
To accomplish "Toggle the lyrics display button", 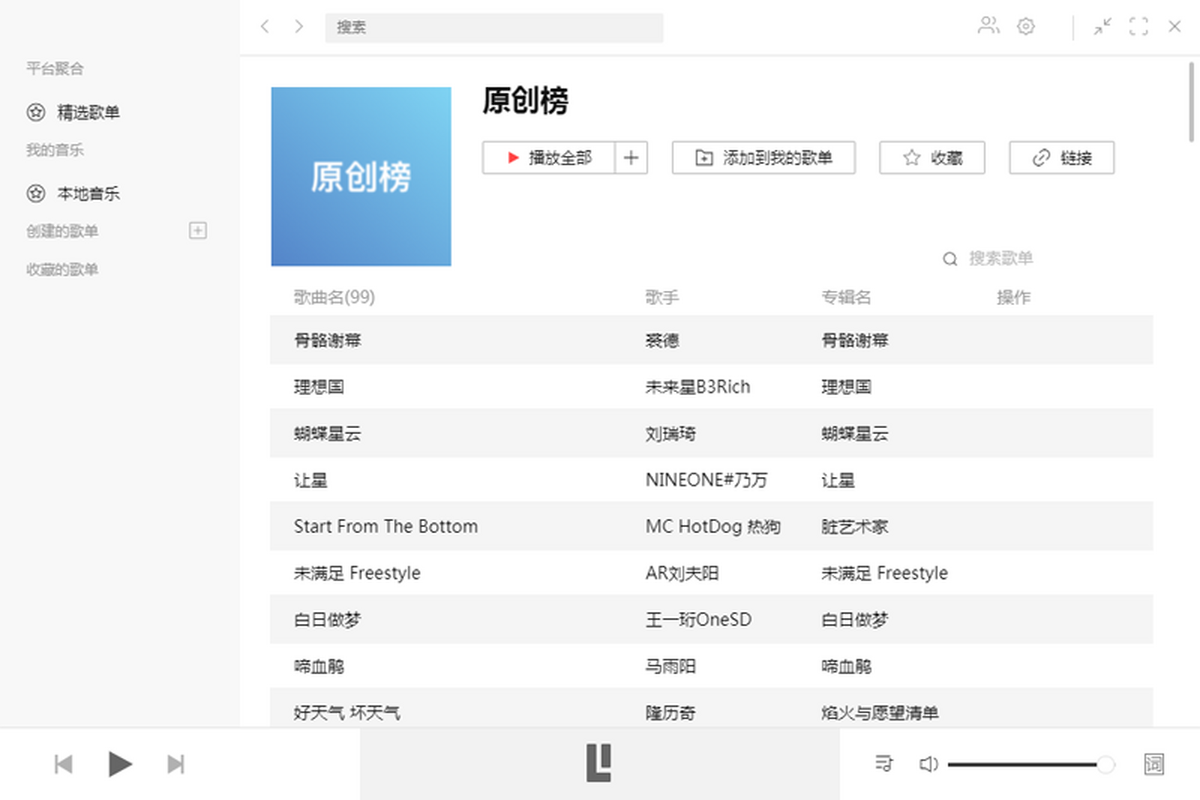I will 1154,764.
